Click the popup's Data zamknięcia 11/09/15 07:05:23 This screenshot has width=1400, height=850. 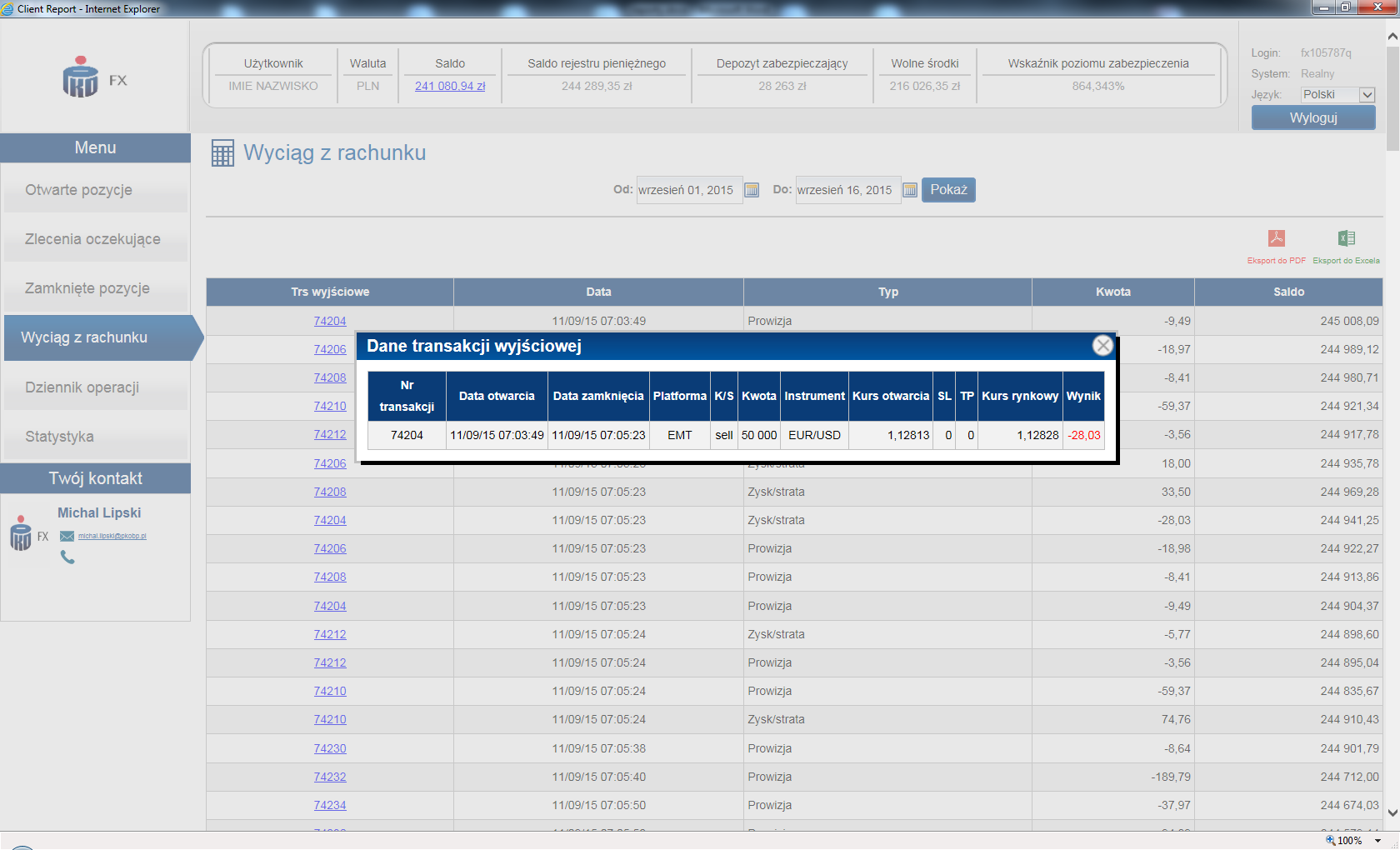(x=598, y=435)
